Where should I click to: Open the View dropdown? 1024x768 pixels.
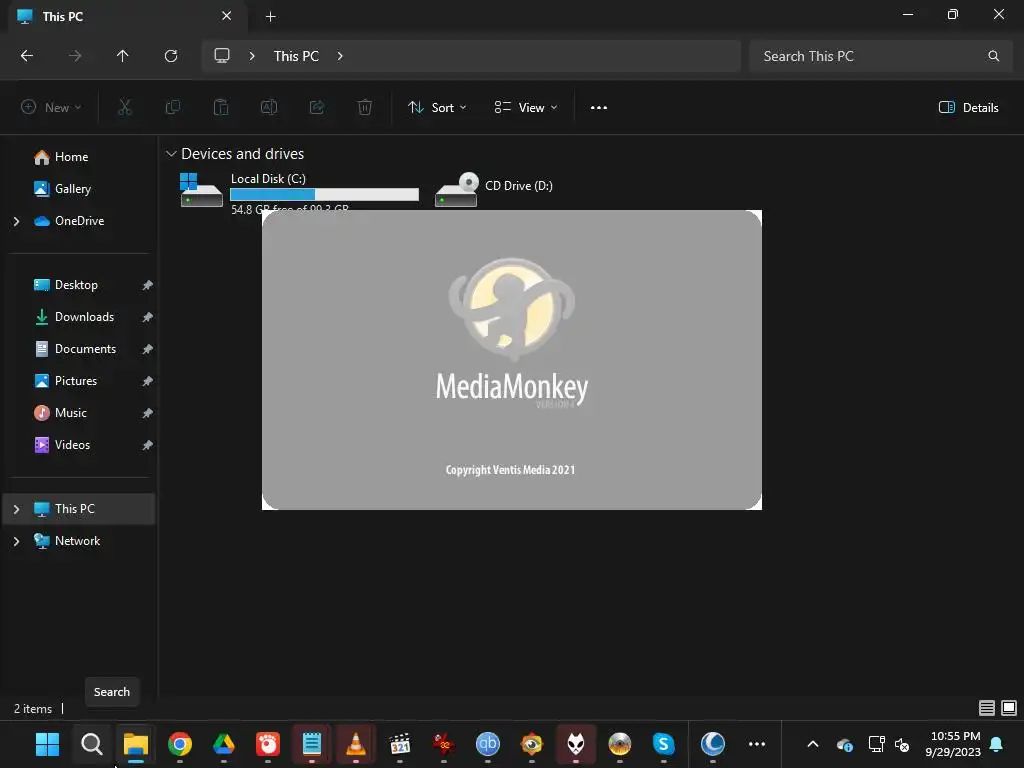coord(526,108)
